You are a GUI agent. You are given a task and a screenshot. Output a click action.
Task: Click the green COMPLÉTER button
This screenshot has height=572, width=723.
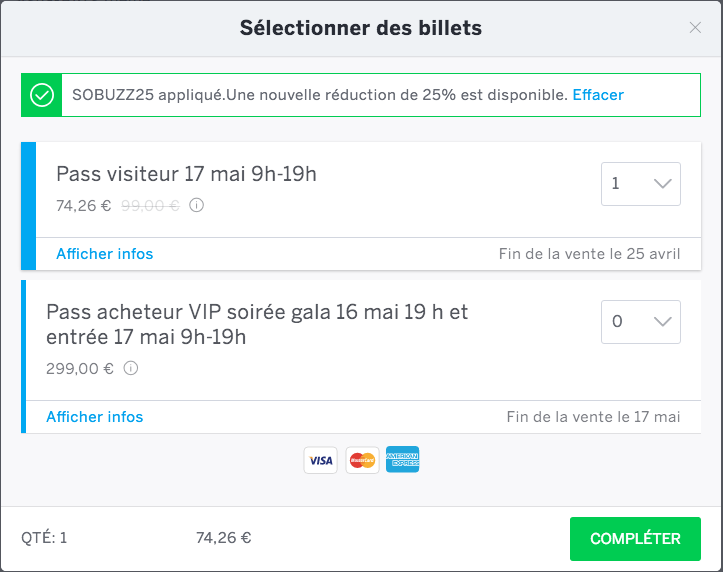(635, 539)
